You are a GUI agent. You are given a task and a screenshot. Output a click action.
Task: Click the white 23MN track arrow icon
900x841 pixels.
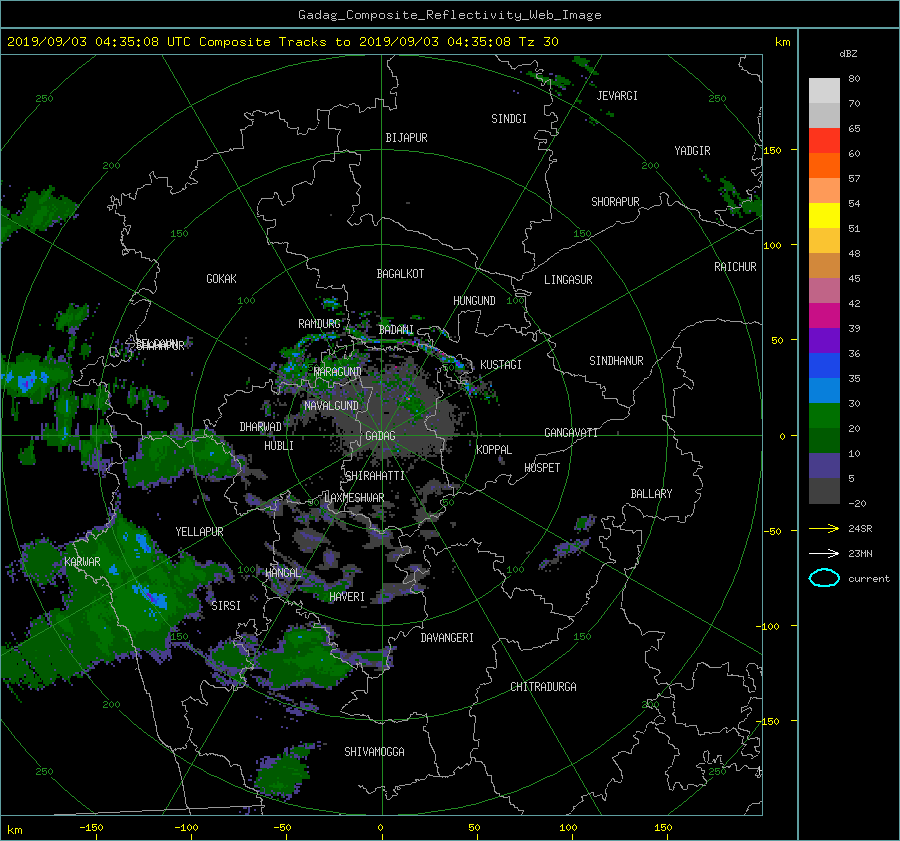coord(824,553)
